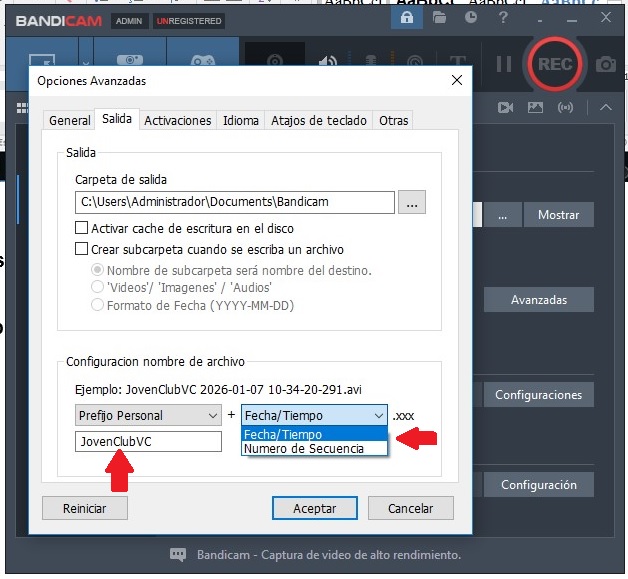Screen dimensions: 628x579
Task: Click the … browse button beside Mostrar
Action: pos(503,215)
